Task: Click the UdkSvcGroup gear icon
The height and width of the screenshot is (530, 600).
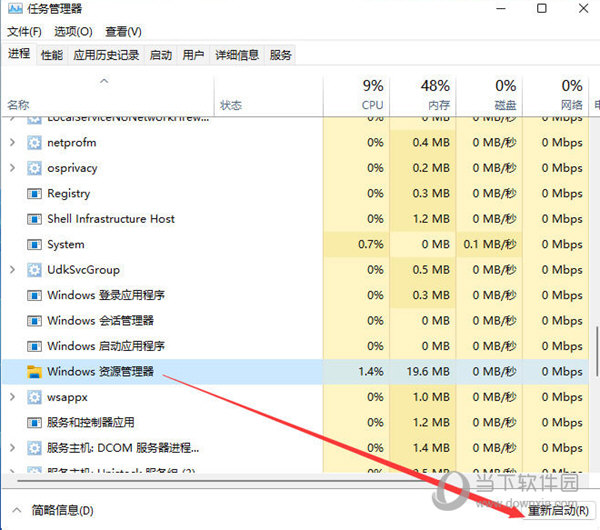Action: tap(34, 270)
